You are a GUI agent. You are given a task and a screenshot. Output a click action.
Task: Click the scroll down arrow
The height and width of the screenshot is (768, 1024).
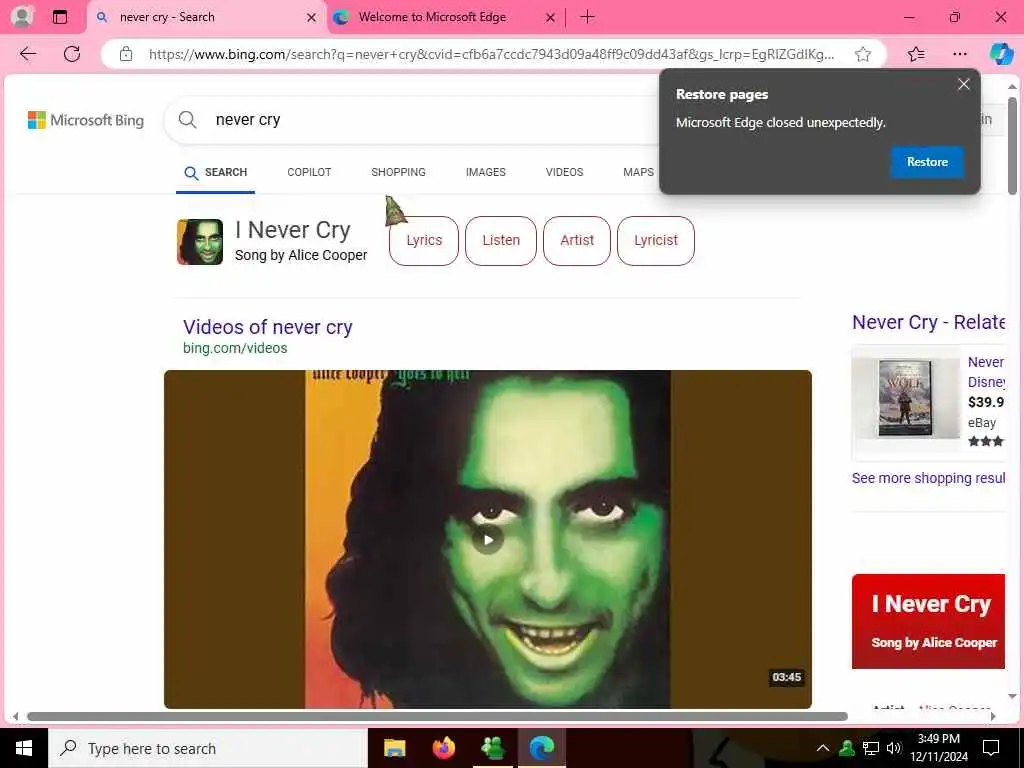pos(1012,696)
